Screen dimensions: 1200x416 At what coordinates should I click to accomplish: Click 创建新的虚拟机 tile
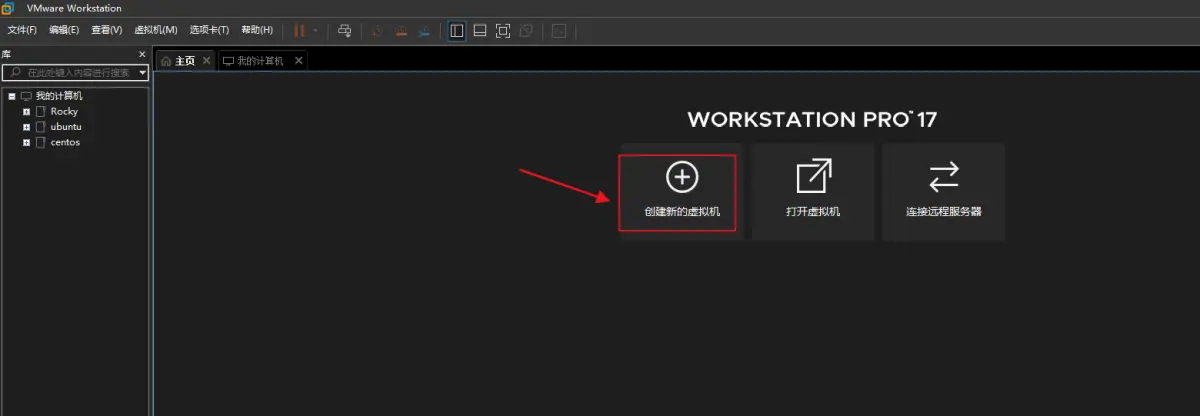point(681,193)
